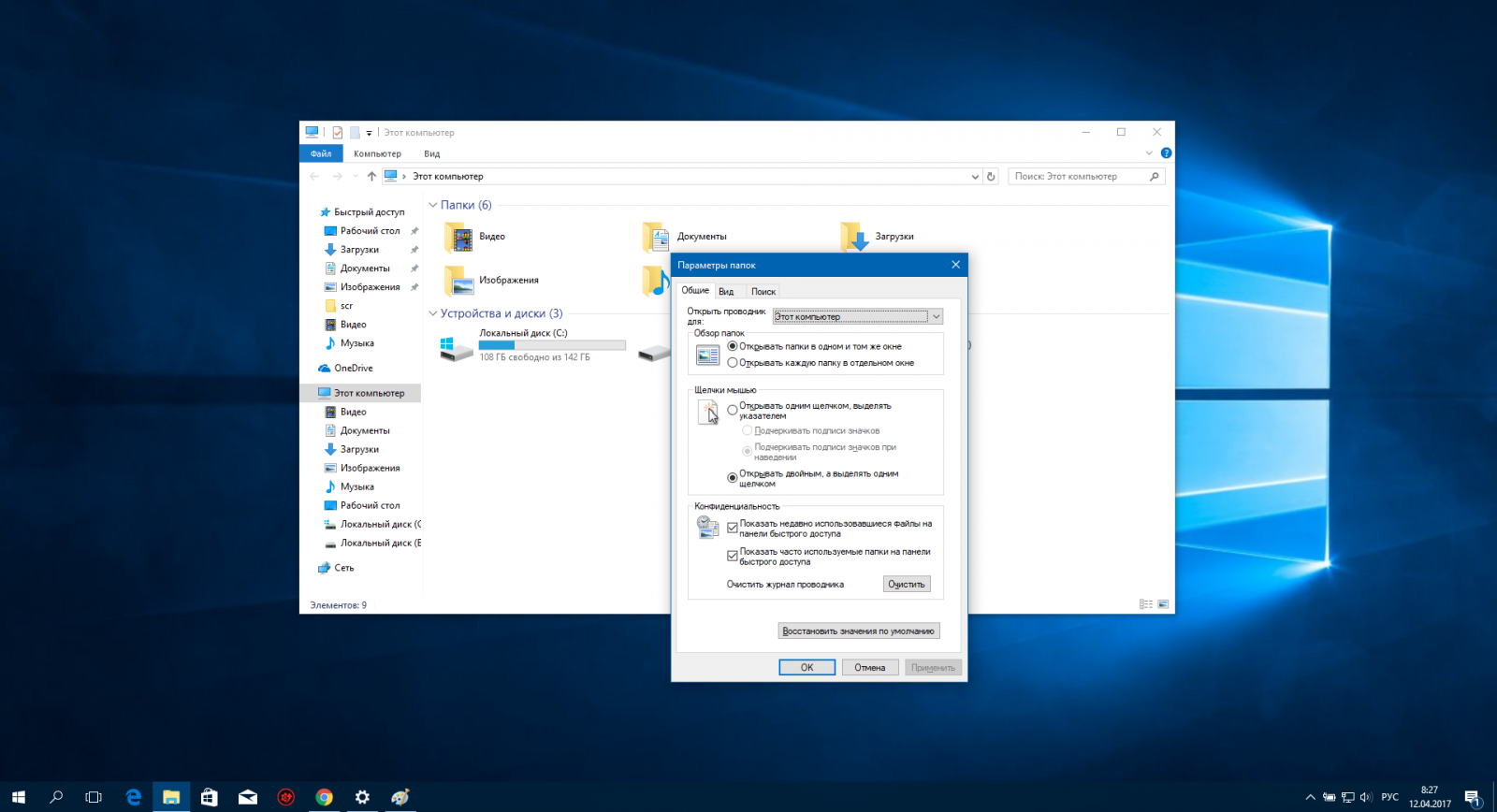Select Открывать каждую папку в отдельном окне
Viewport: 1497px width, 812px height.
tap(733, 363)
